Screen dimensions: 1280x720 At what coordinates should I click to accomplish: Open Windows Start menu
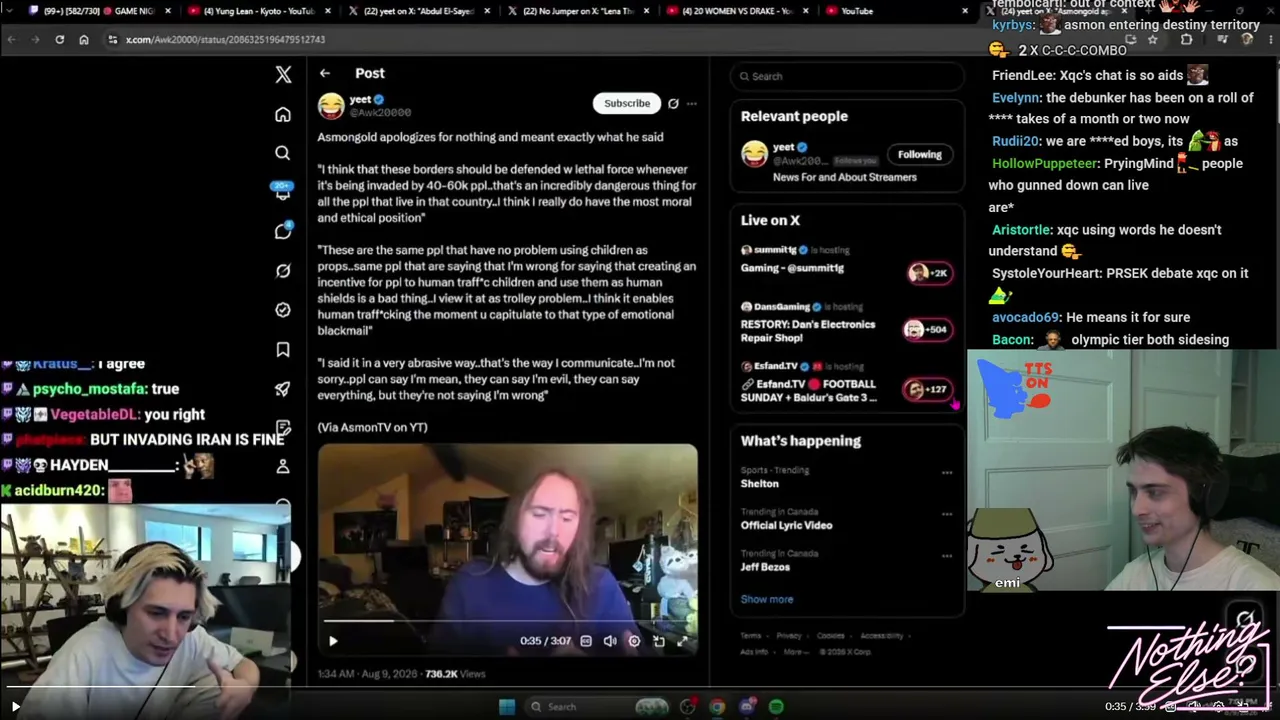507,707
